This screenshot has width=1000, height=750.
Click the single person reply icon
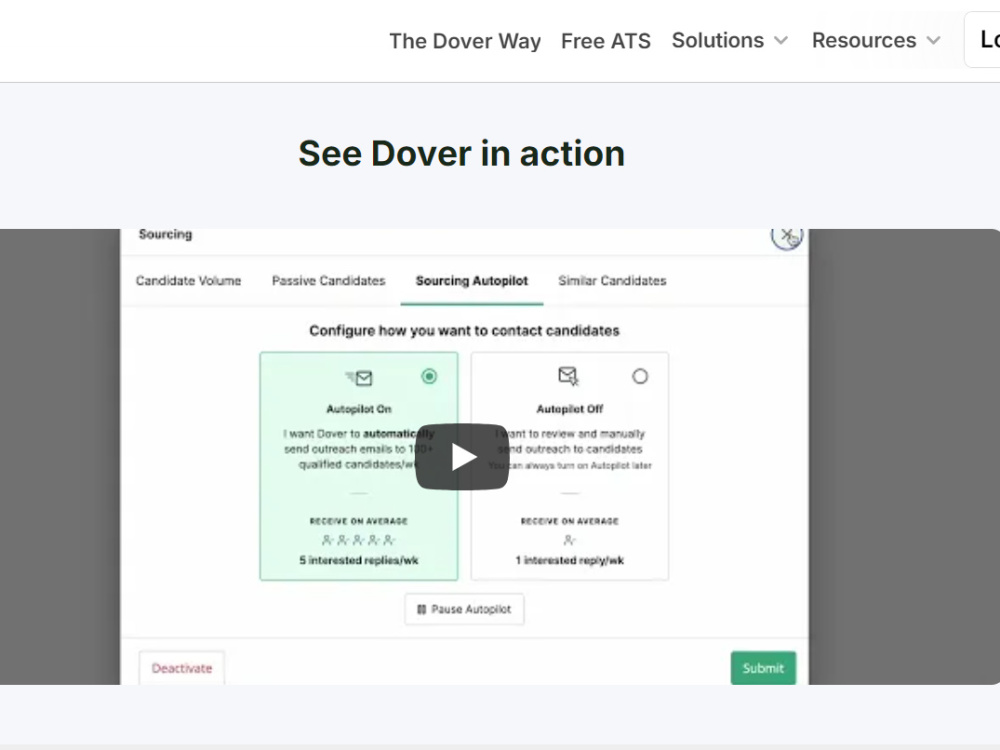[570, 540]
